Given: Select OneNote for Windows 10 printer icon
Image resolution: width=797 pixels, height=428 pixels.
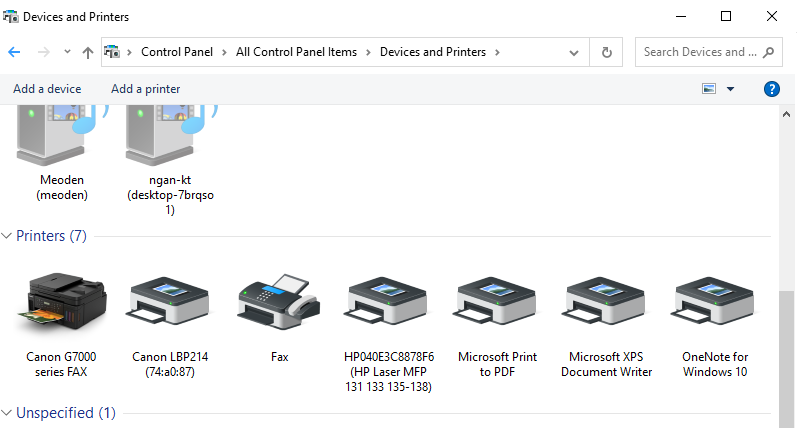Looking at the screenshot, I should click(x=714, y=300).
